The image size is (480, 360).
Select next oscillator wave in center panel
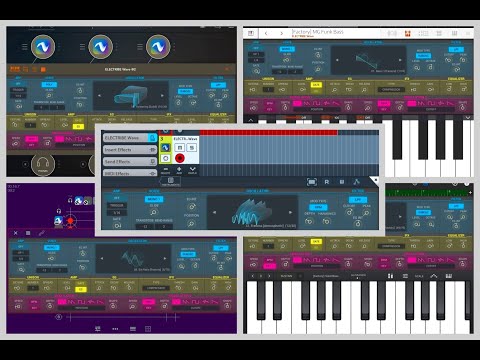tap(290, 212)
